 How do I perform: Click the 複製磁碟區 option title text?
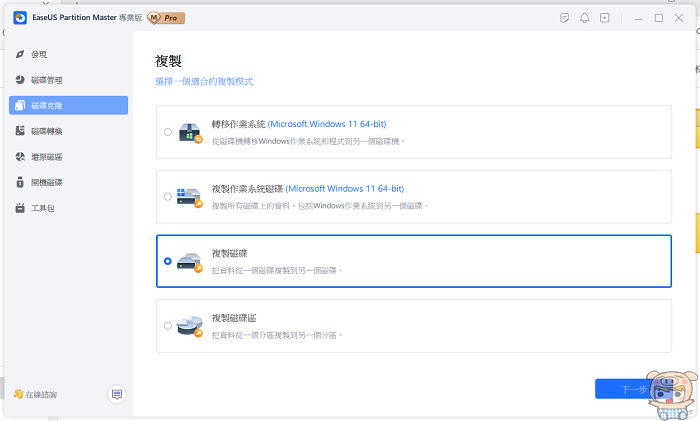(x=234, y=318)
